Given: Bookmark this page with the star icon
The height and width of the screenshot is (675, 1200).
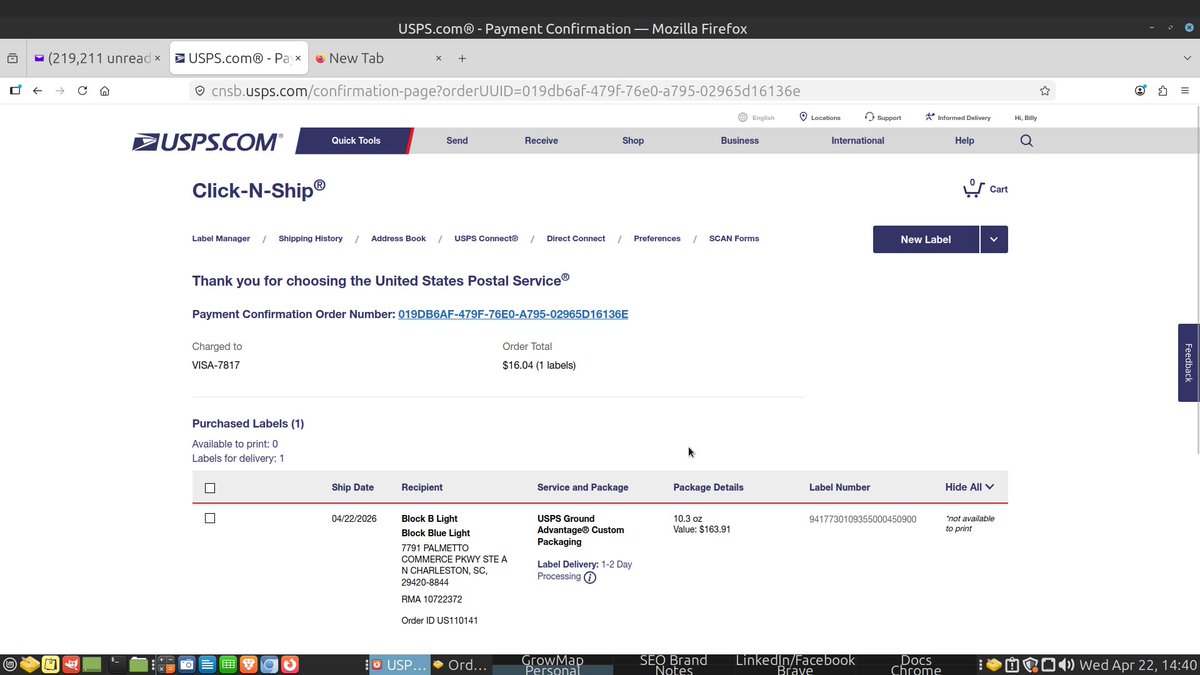Looking at the screenshot, I should click(1045, 90).
